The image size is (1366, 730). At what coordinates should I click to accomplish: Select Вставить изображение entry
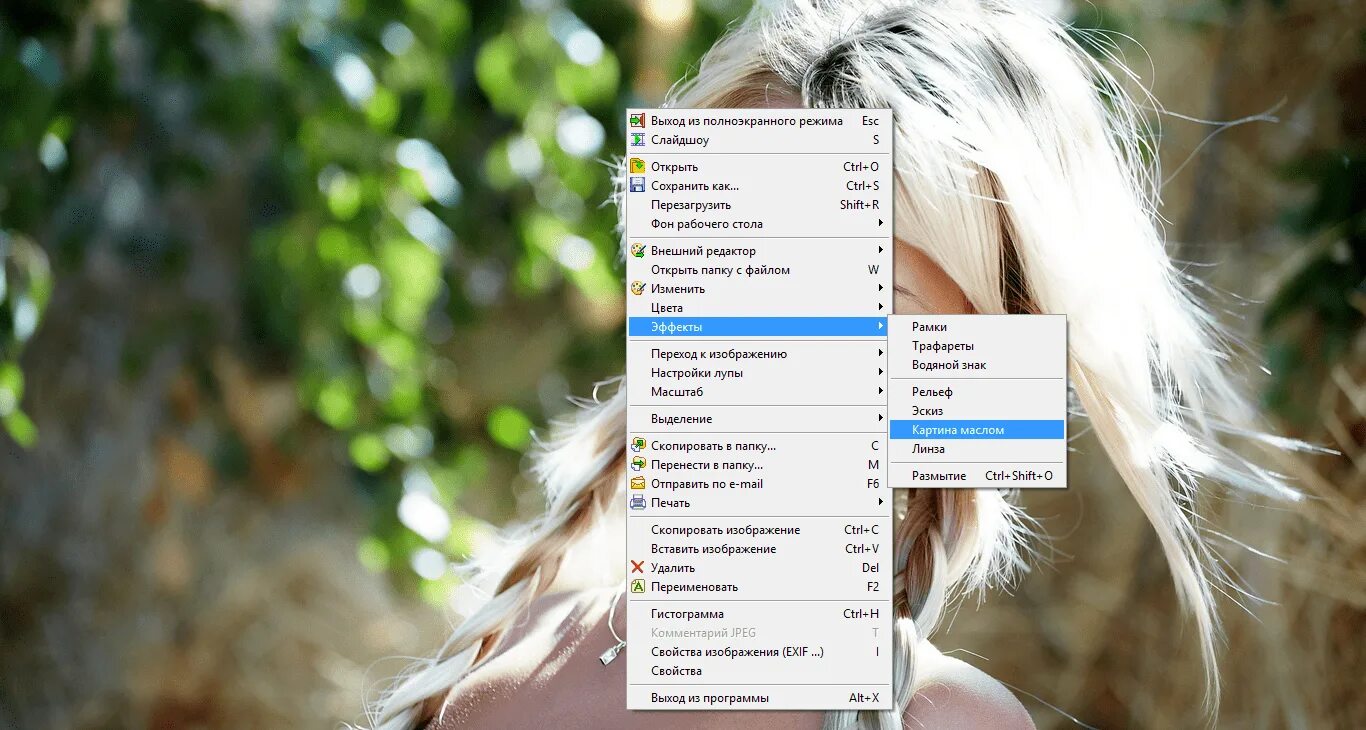759,549
